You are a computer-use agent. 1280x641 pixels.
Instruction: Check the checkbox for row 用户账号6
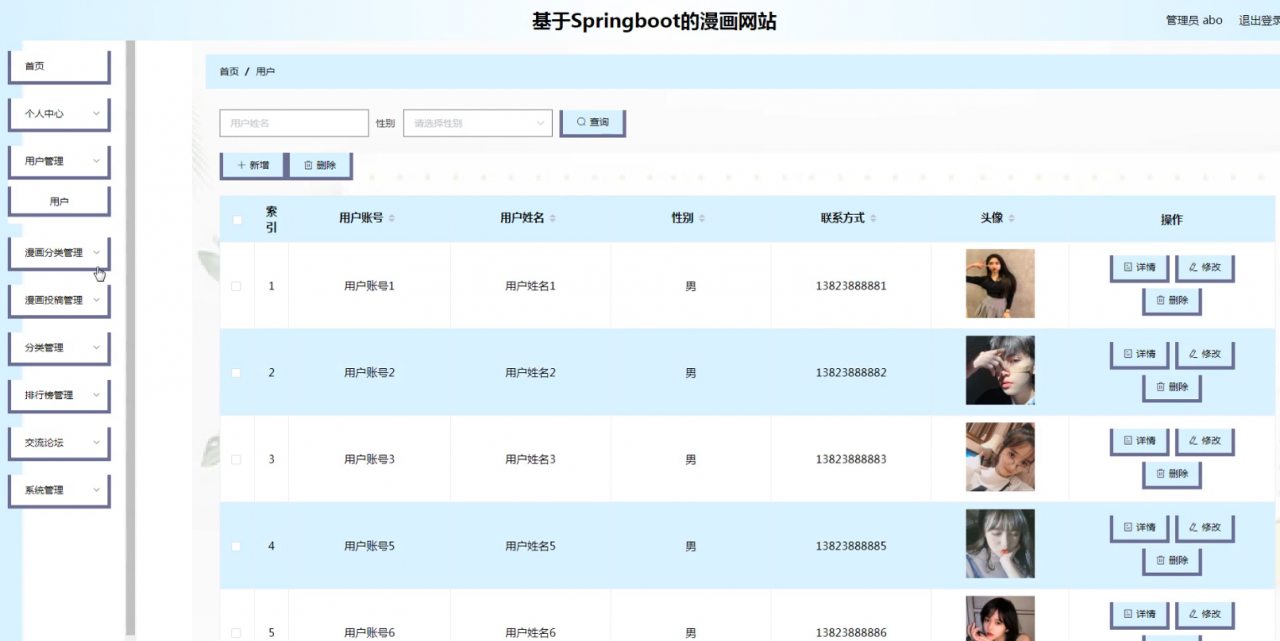[x=236, y=633]
